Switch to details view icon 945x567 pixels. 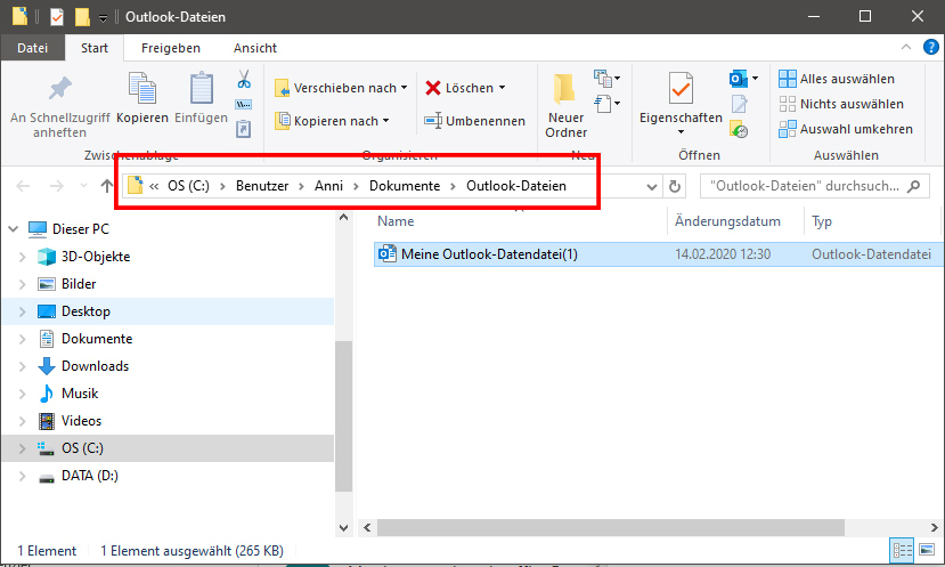click(x=902, y=550)
